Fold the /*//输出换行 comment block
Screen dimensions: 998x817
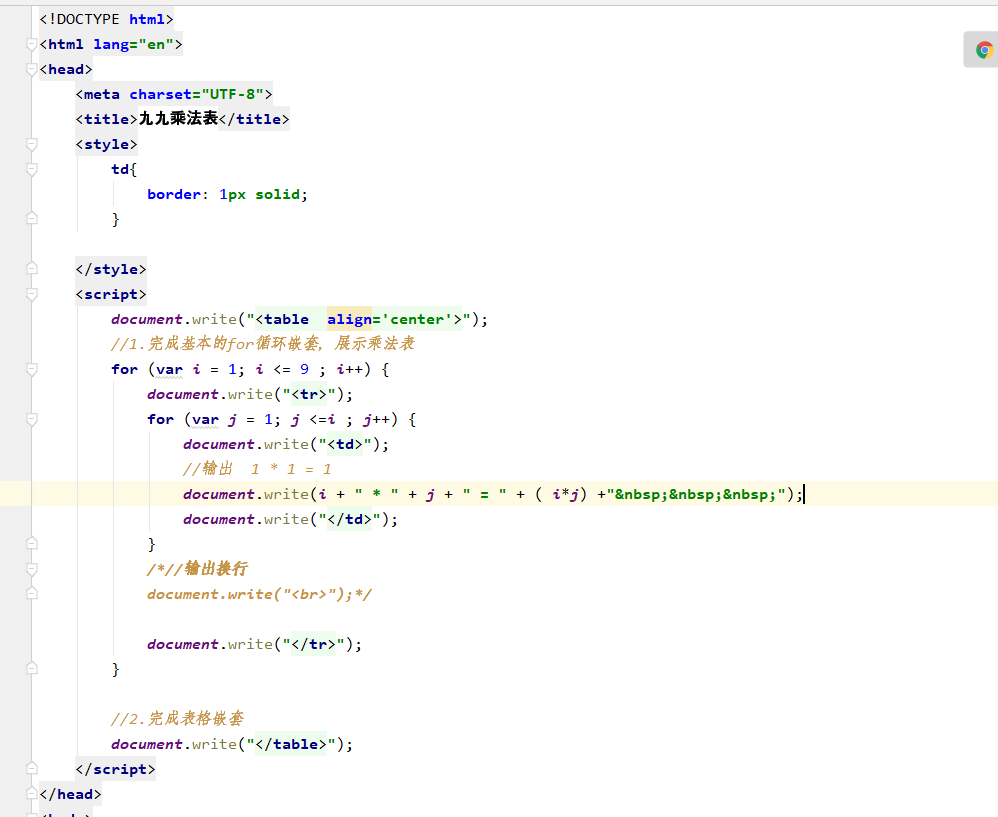pos(31,568)
